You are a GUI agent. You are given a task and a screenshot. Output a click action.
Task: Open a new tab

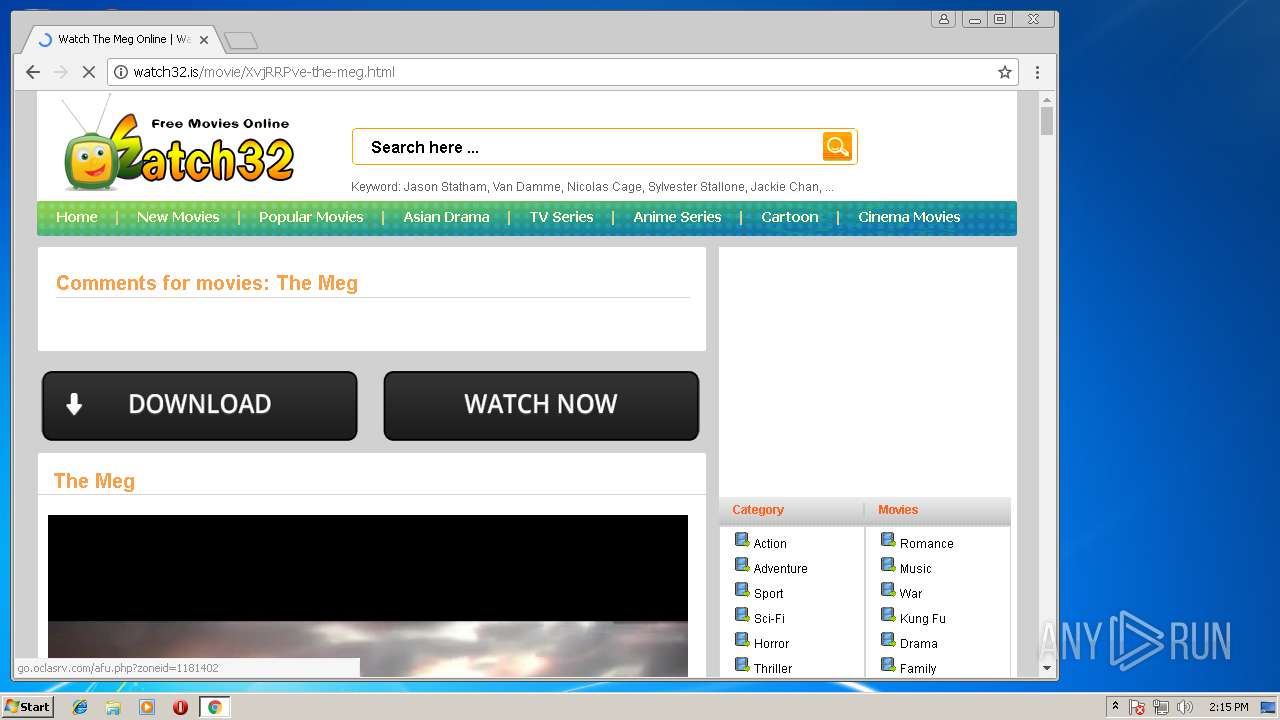[x=241, y=40]
